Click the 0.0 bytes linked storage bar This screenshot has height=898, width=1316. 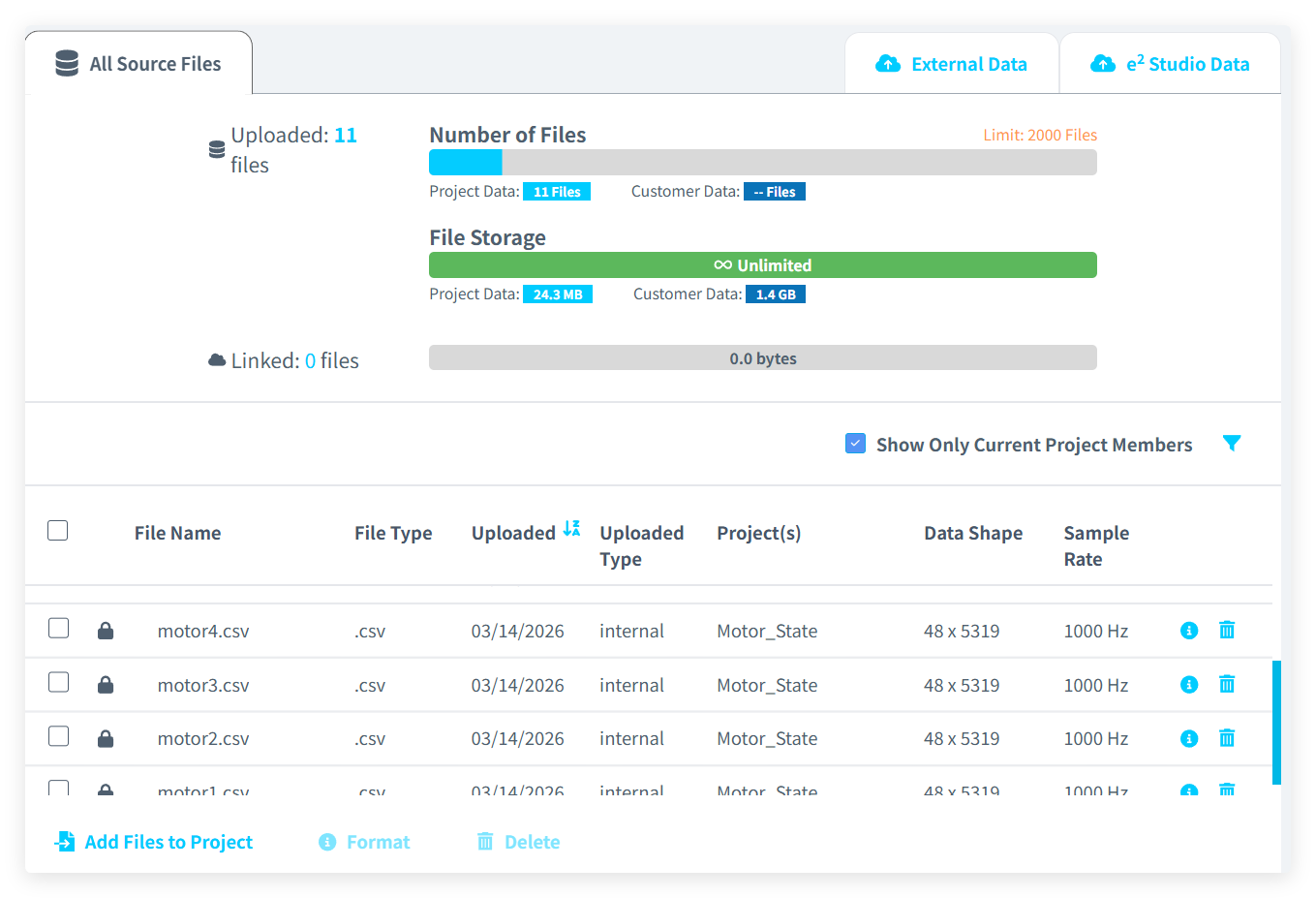(763, 358)
